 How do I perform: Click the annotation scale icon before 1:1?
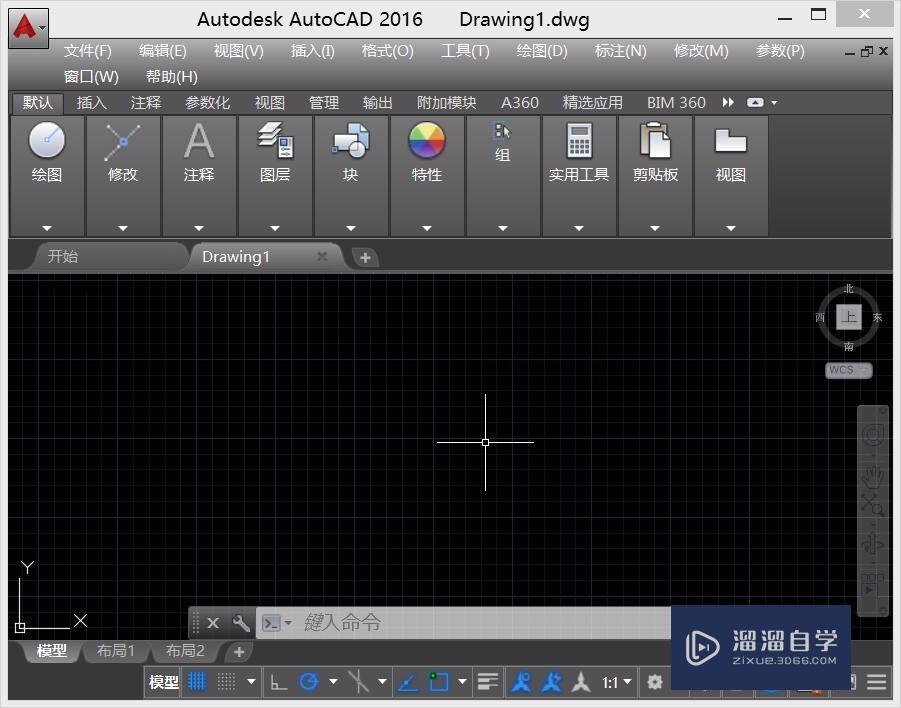coord(581,682)
